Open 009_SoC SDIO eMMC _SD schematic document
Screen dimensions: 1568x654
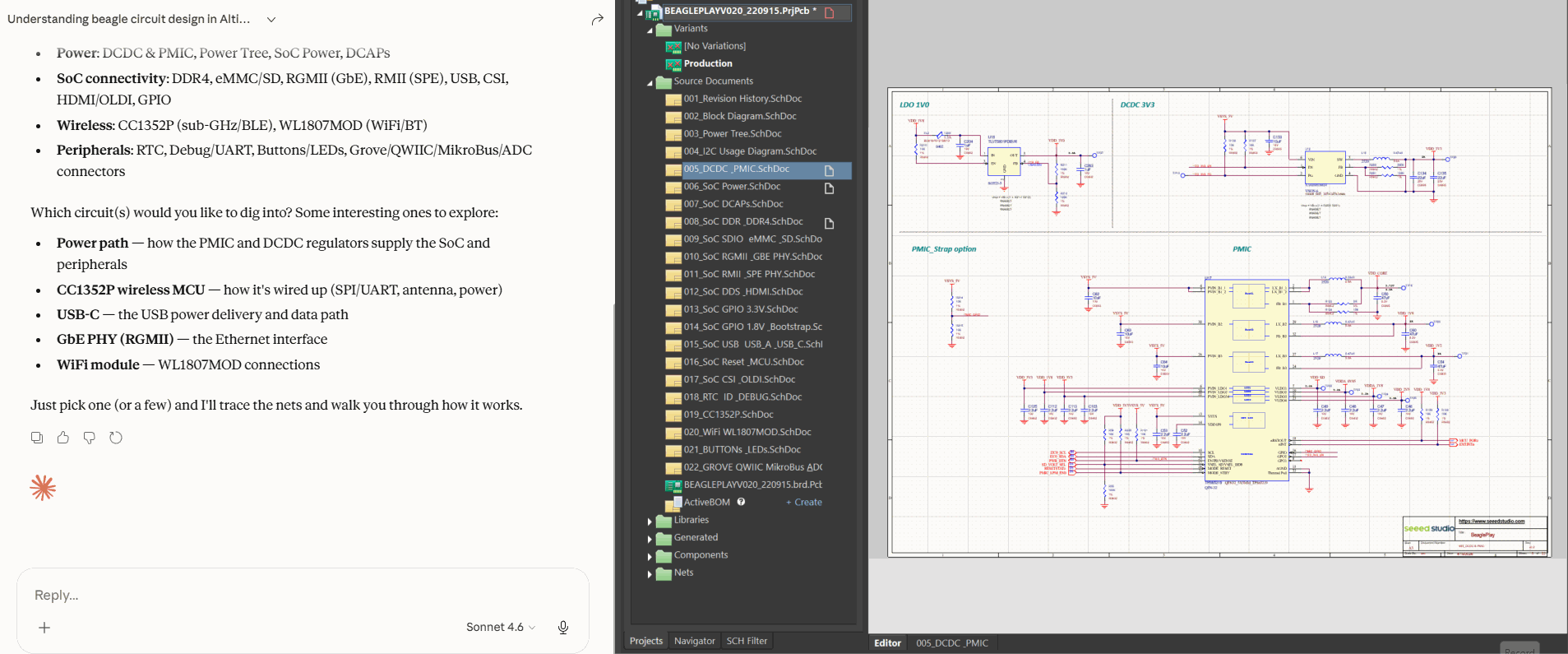point(753,239)
